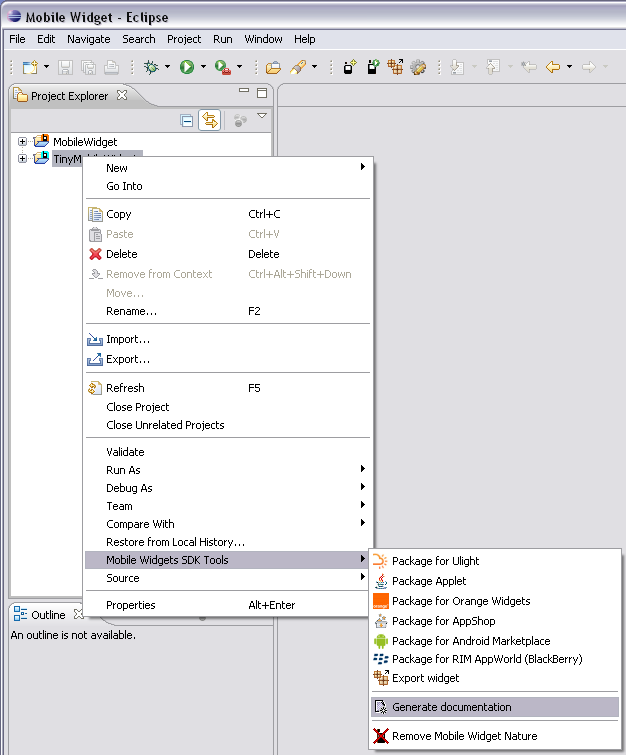Open the Team submenu
Image resolution: width=626 pixels, height=755 pixels.
point(227,506)
